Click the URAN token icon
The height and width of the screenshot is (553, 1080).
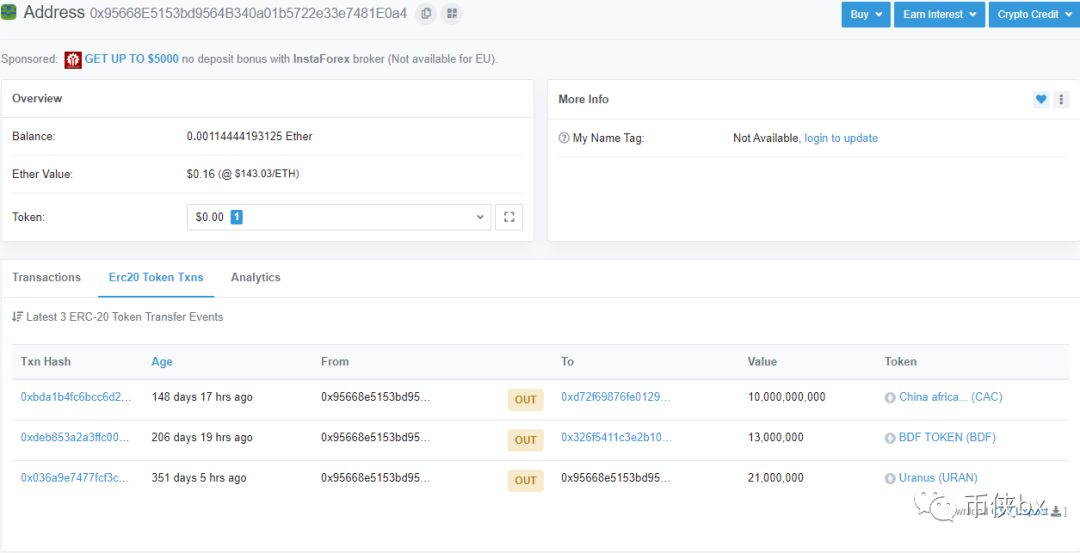pyautogui.click(x=890, y=479)
